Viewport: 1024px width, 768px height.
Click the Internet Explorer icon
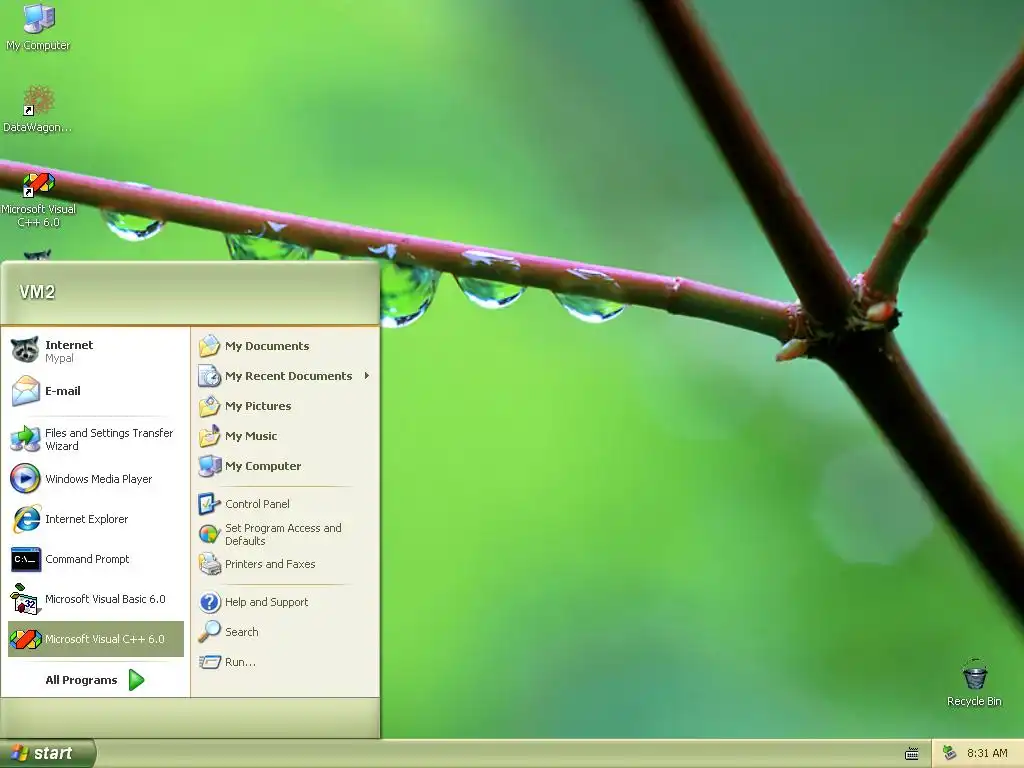[x=25, y=519]
